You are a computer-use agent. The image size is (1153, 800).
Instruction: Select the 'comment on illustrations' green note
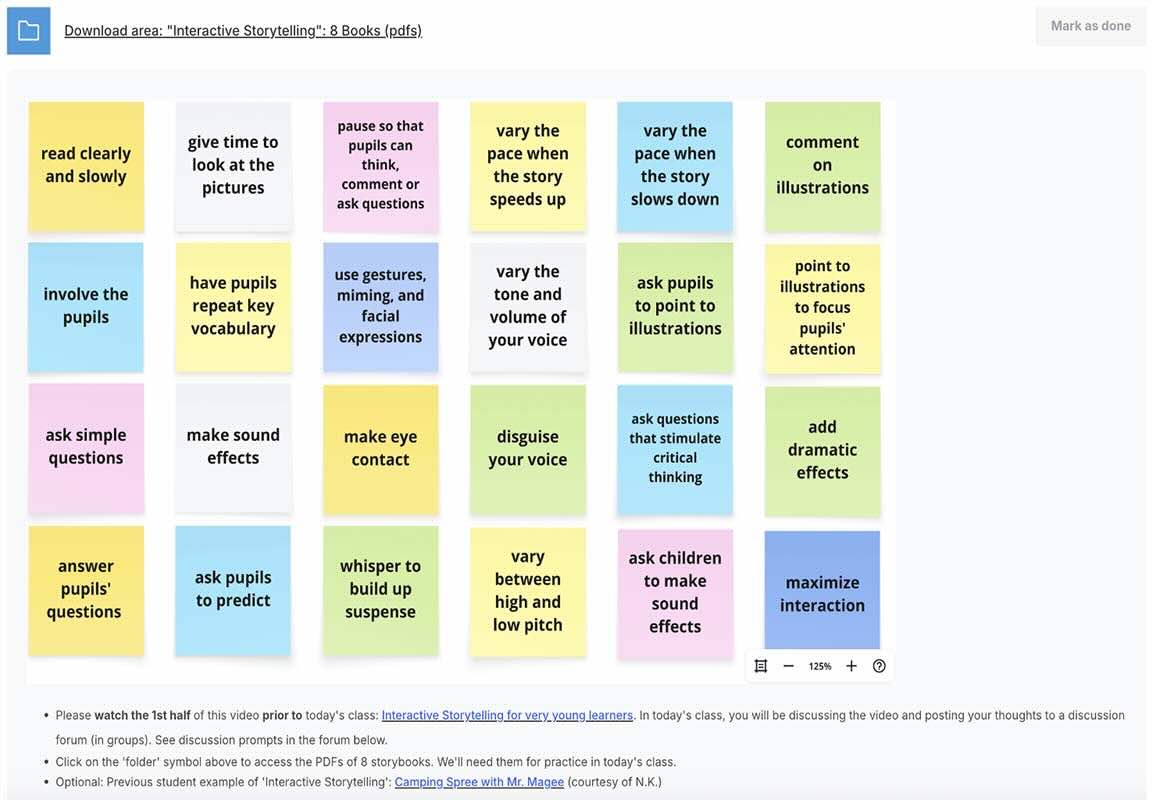point(822,165)
